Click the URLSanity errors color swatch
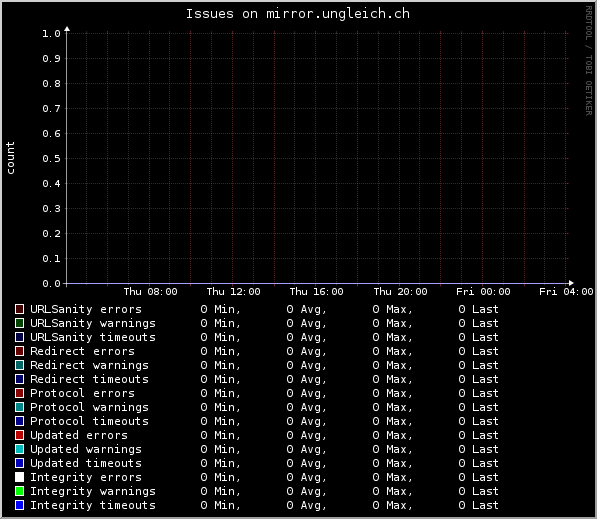The image size is (597, 519). tap(19, 309)
